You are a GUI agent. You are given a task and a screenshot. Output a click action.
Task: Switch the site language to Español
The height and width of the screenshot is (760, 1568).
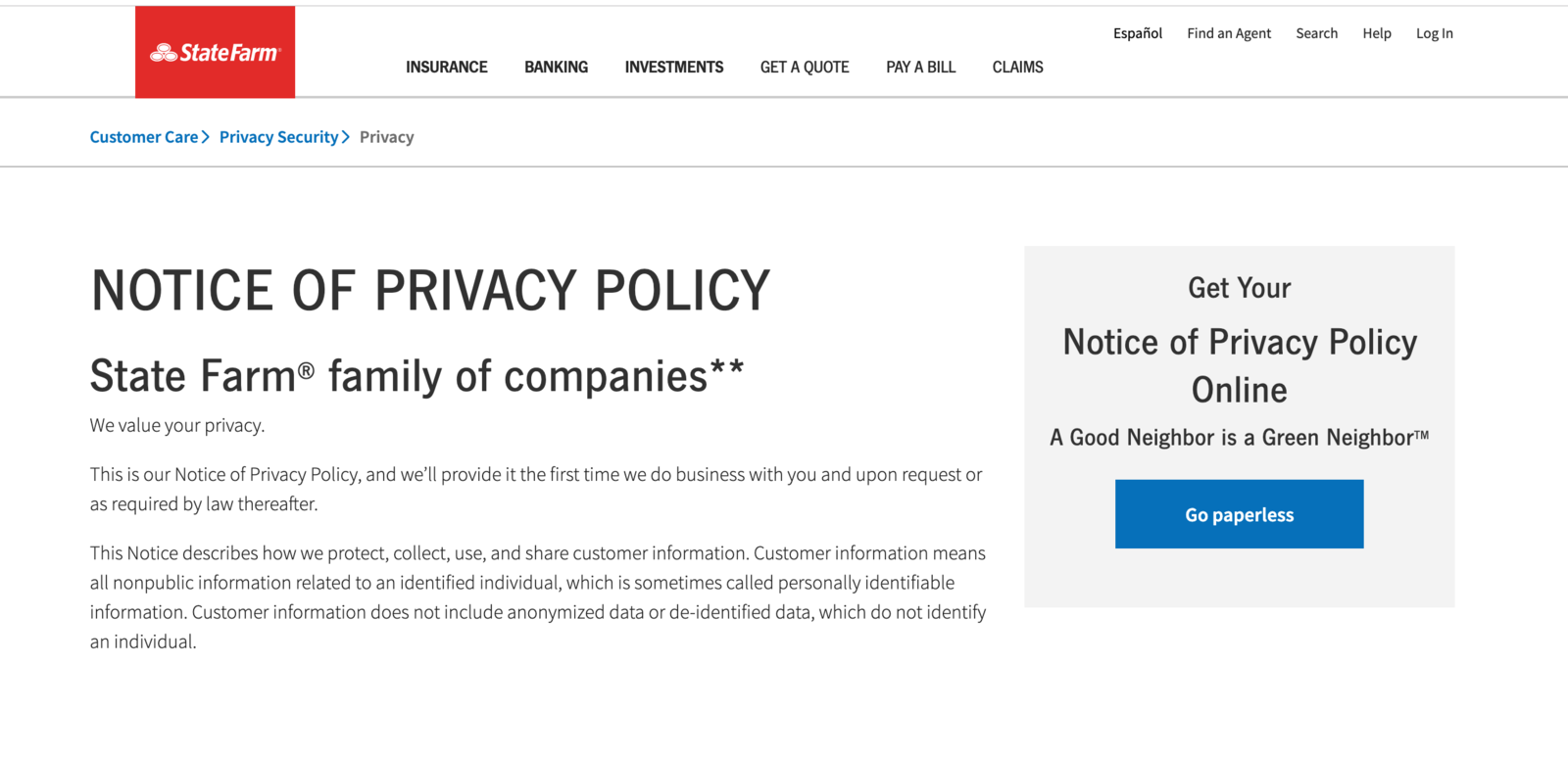pyautogui.click(x=1137, y=33)
